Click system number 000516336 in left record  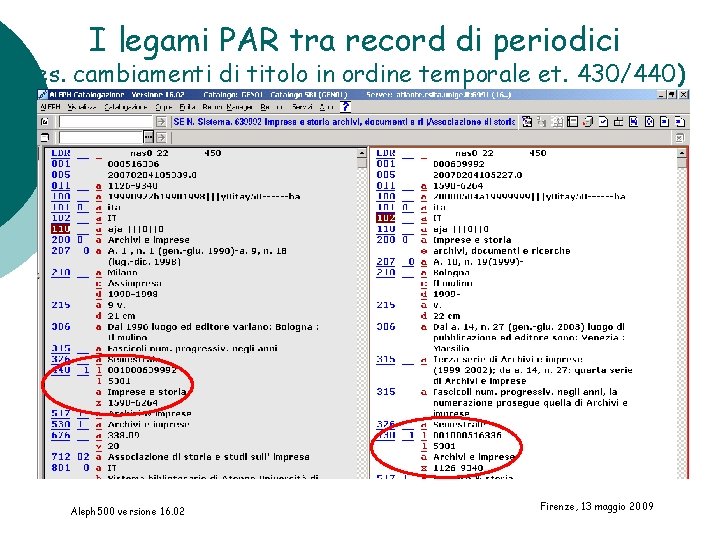click(x=133, y=164)
